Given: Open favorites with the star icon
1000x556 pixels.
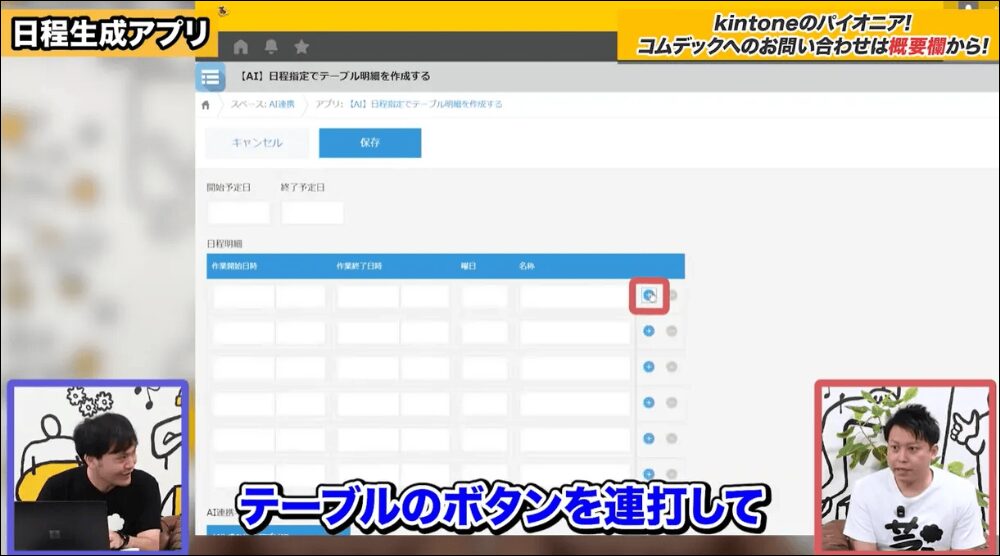Looking at the screenshot, I should click(x=302, y=47).
